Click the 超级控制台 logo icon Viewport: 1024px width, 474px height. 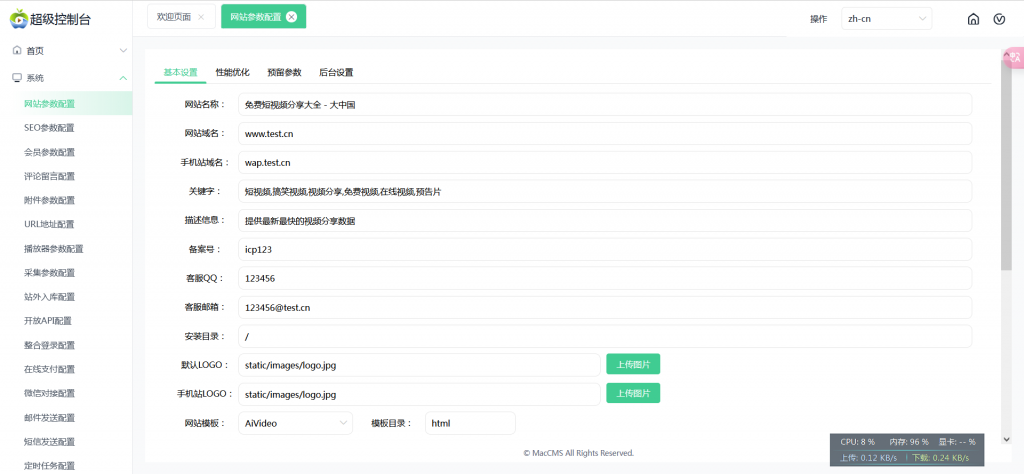pos(19,19)
